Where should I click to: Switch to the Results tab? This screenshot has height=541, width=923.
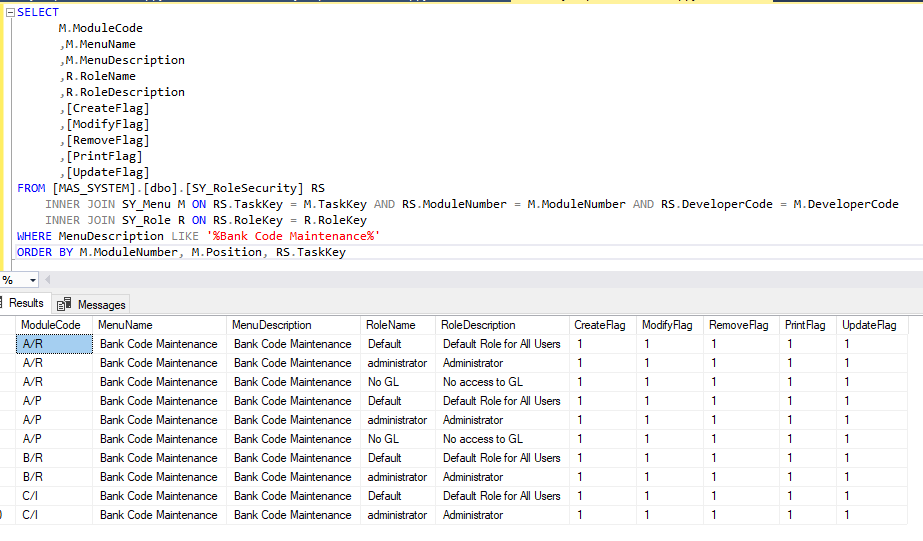(25, 303)
